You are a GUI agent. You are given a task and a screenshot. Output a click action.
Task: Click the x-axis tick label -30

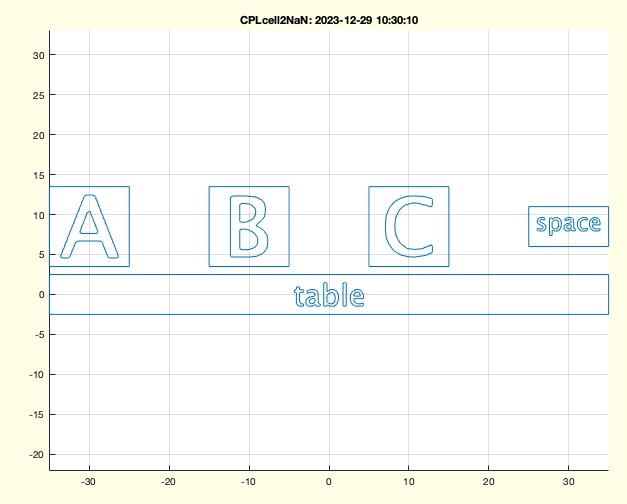(89, 481)
